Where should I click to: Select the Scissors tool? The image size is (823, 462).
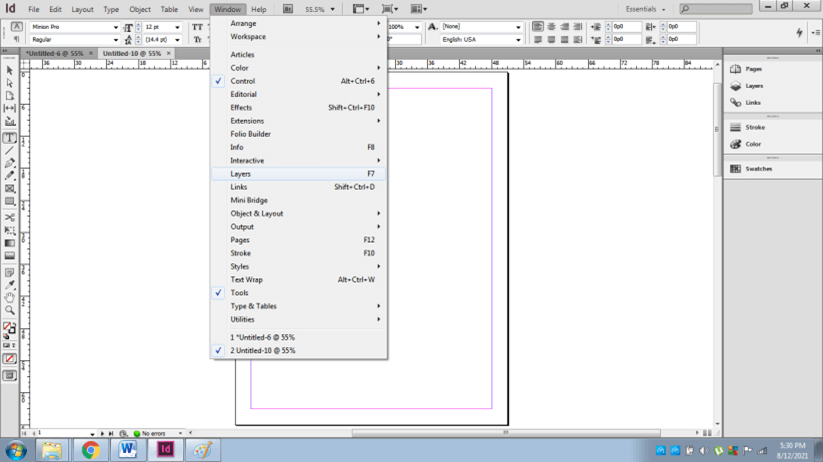pos(9,217)
